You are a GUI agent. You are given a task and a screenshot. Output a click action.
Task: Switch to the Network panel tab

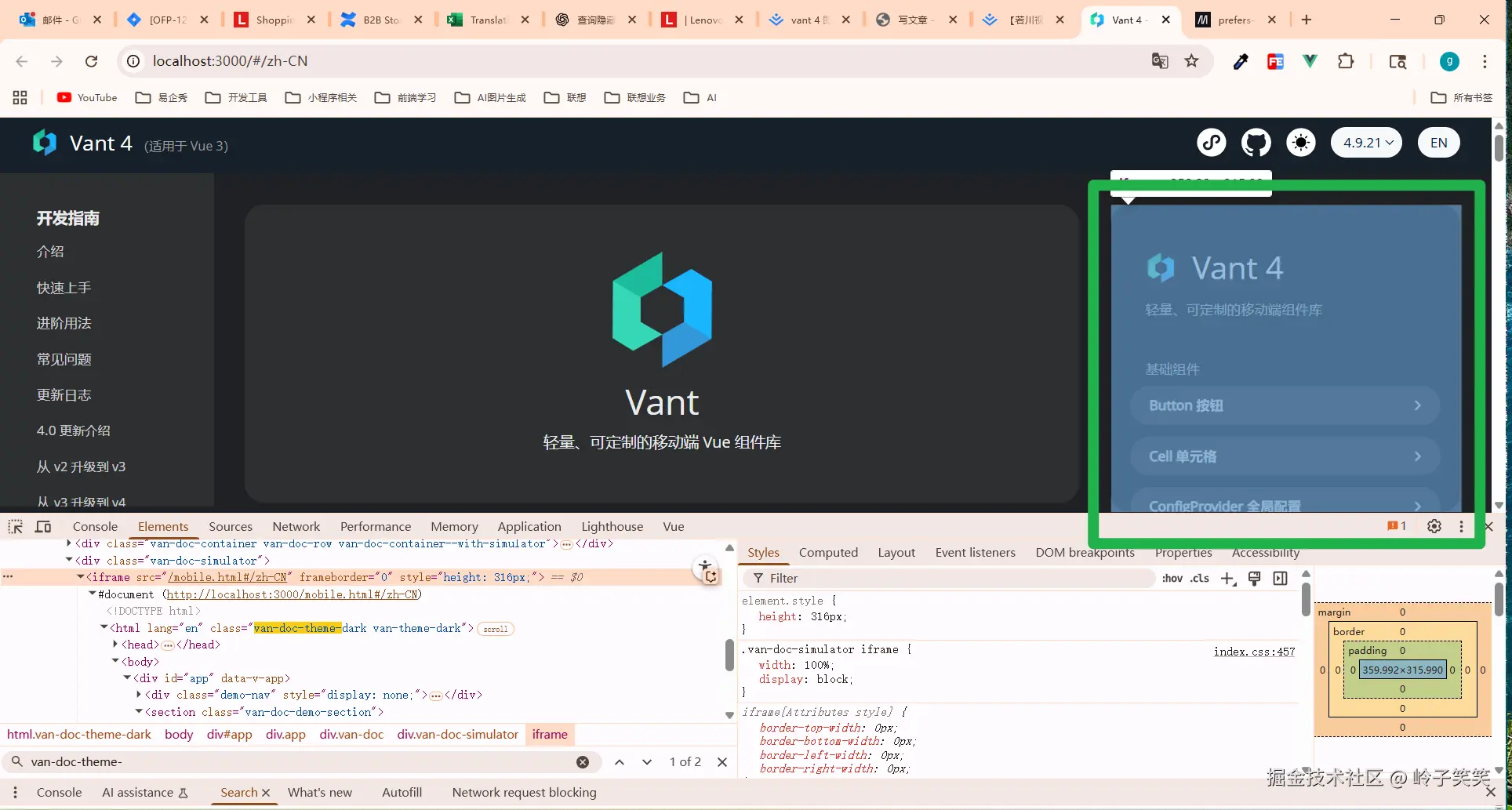[296, 527]
